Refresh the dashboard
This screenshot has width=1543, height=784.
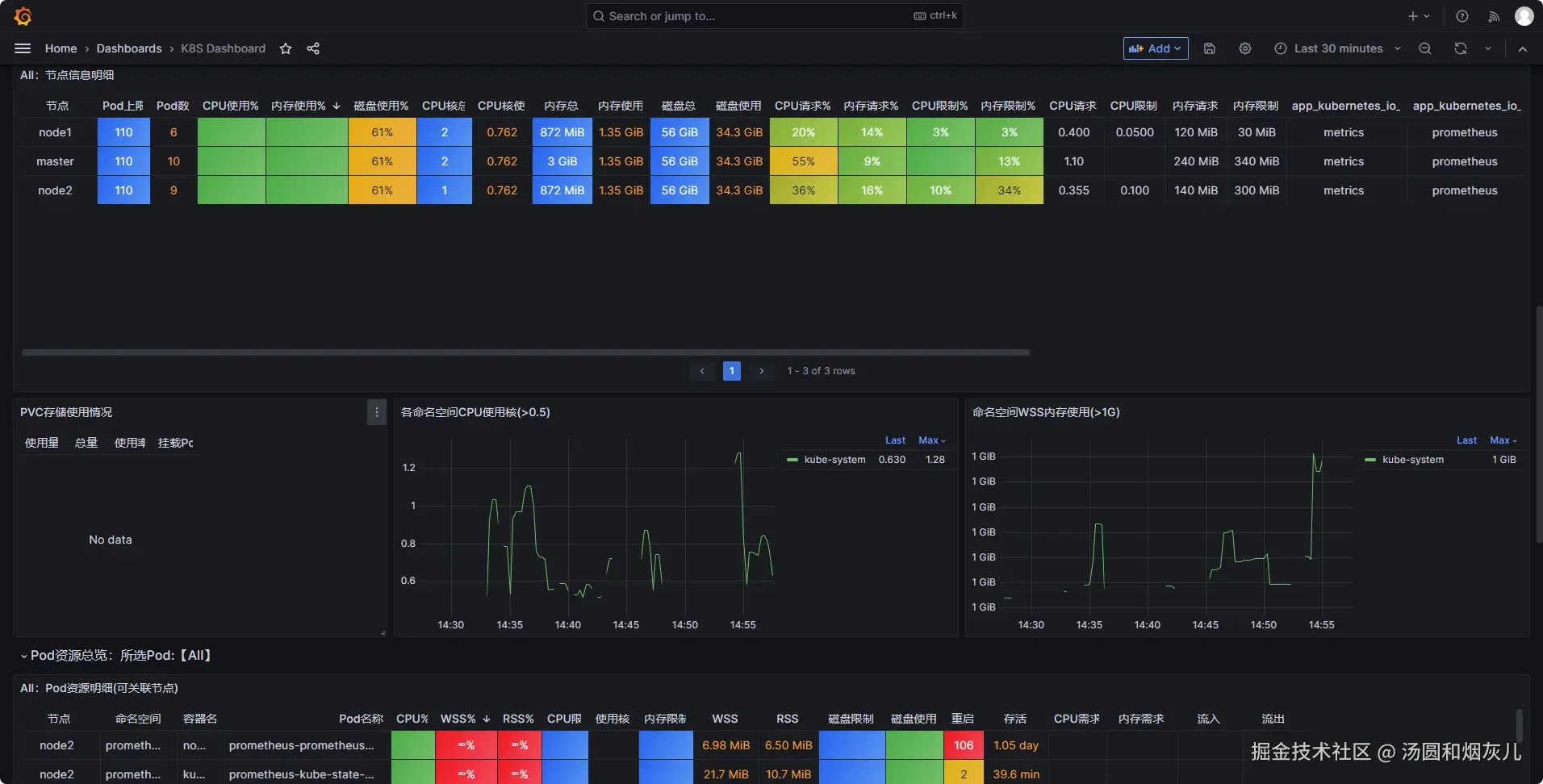[1461, 48]
